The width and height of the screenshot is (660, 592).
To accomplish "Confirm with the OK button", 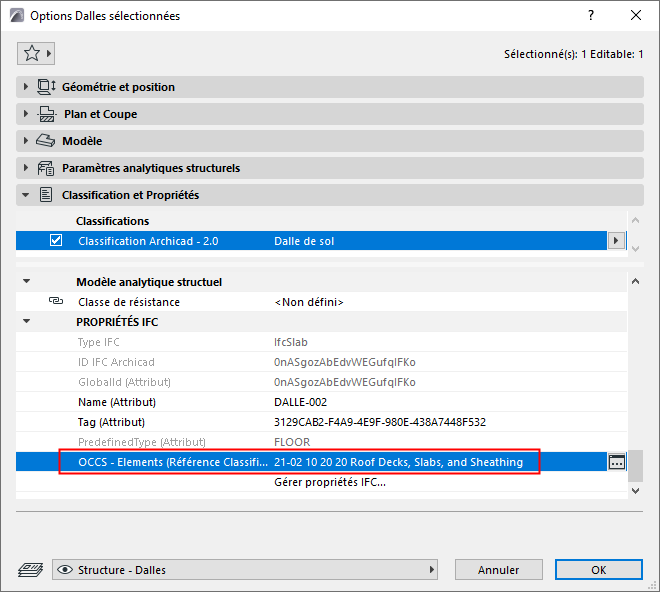I will click(599, 570).
